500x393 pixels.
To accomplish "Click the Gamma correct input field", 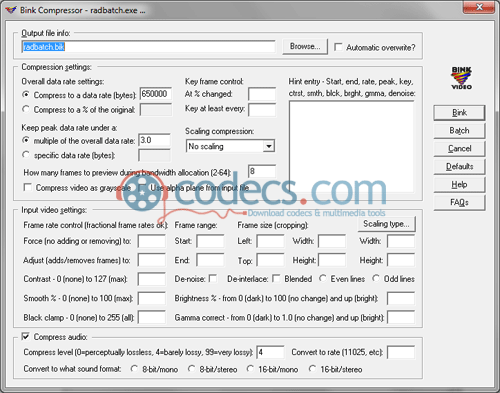I will point(401,317).
